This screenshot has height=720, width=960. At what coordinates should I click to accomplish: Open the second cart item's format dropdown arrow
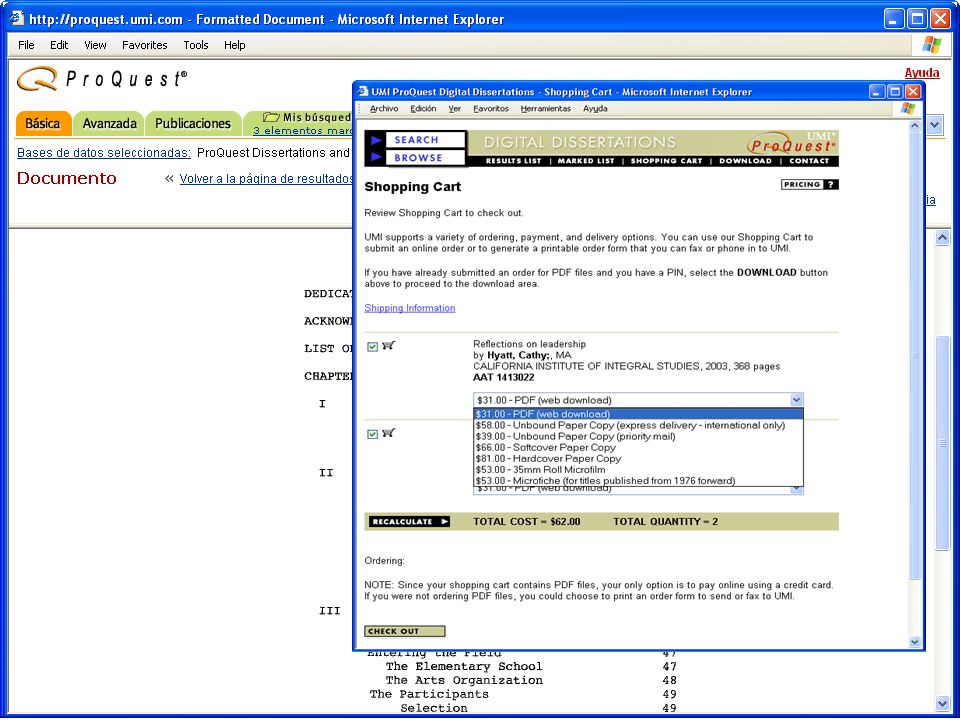pyautogui.click(x=796, y=489)
